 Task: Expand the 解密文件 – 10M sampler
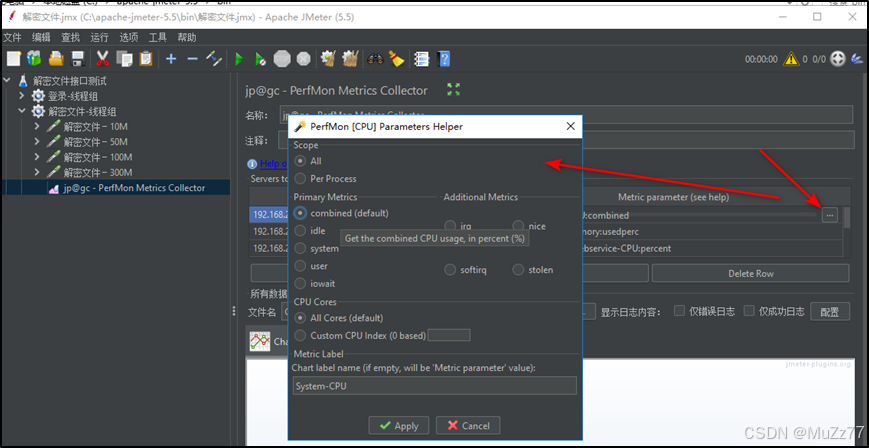pos(37,126)
